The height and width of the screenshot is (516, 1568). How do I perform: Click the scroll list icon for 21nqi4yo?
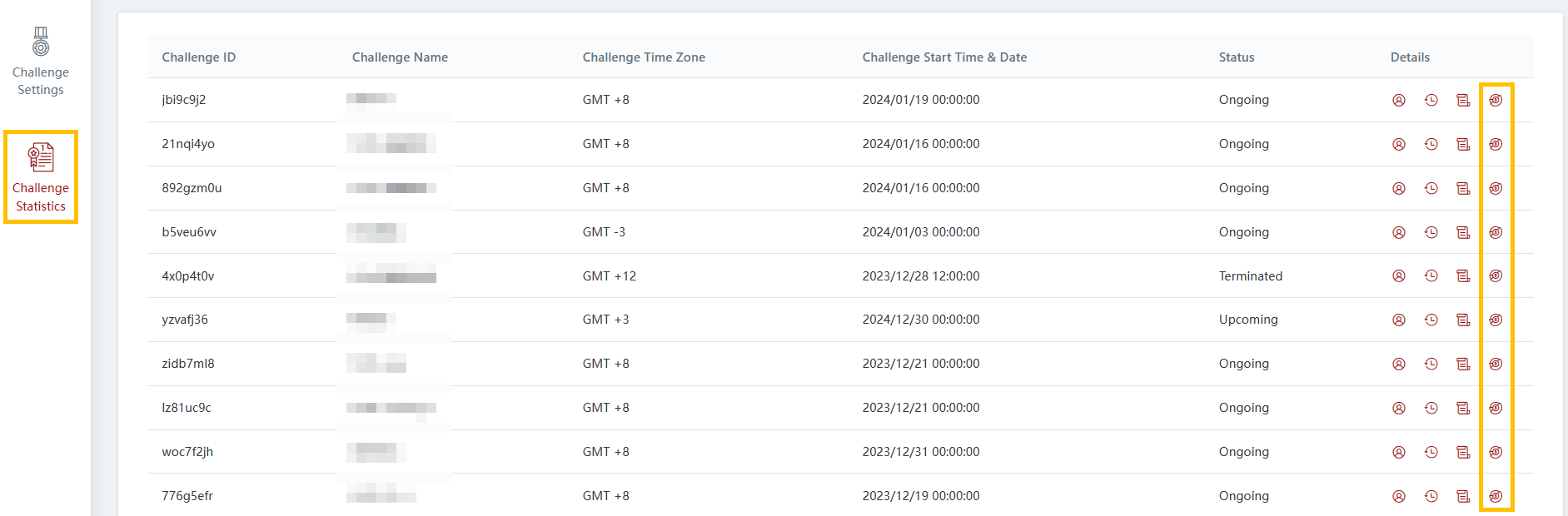tap(1463, 144)
